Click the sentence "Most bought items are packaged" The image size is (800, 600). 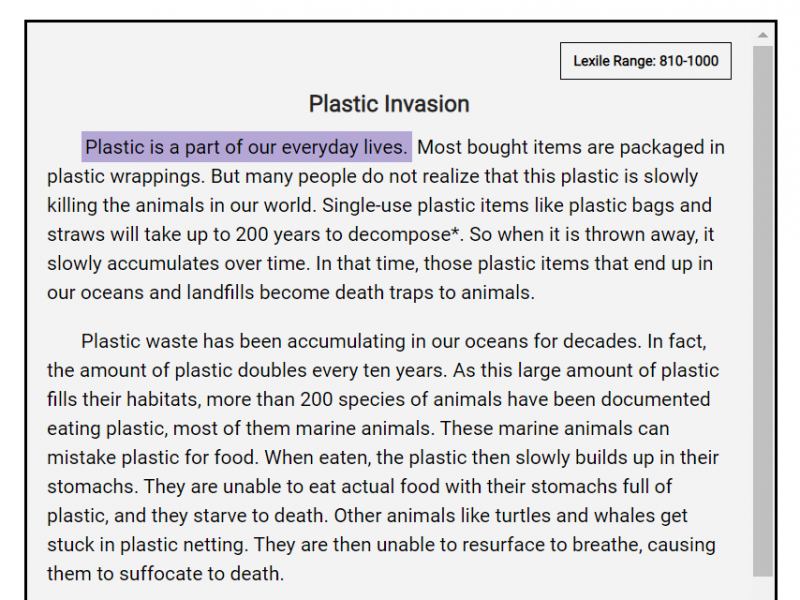(540, 148)
